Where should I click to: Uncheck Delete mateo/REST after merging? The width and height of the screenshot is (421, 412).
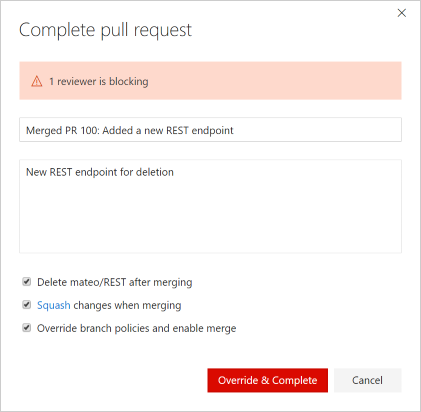pos(27,282)
